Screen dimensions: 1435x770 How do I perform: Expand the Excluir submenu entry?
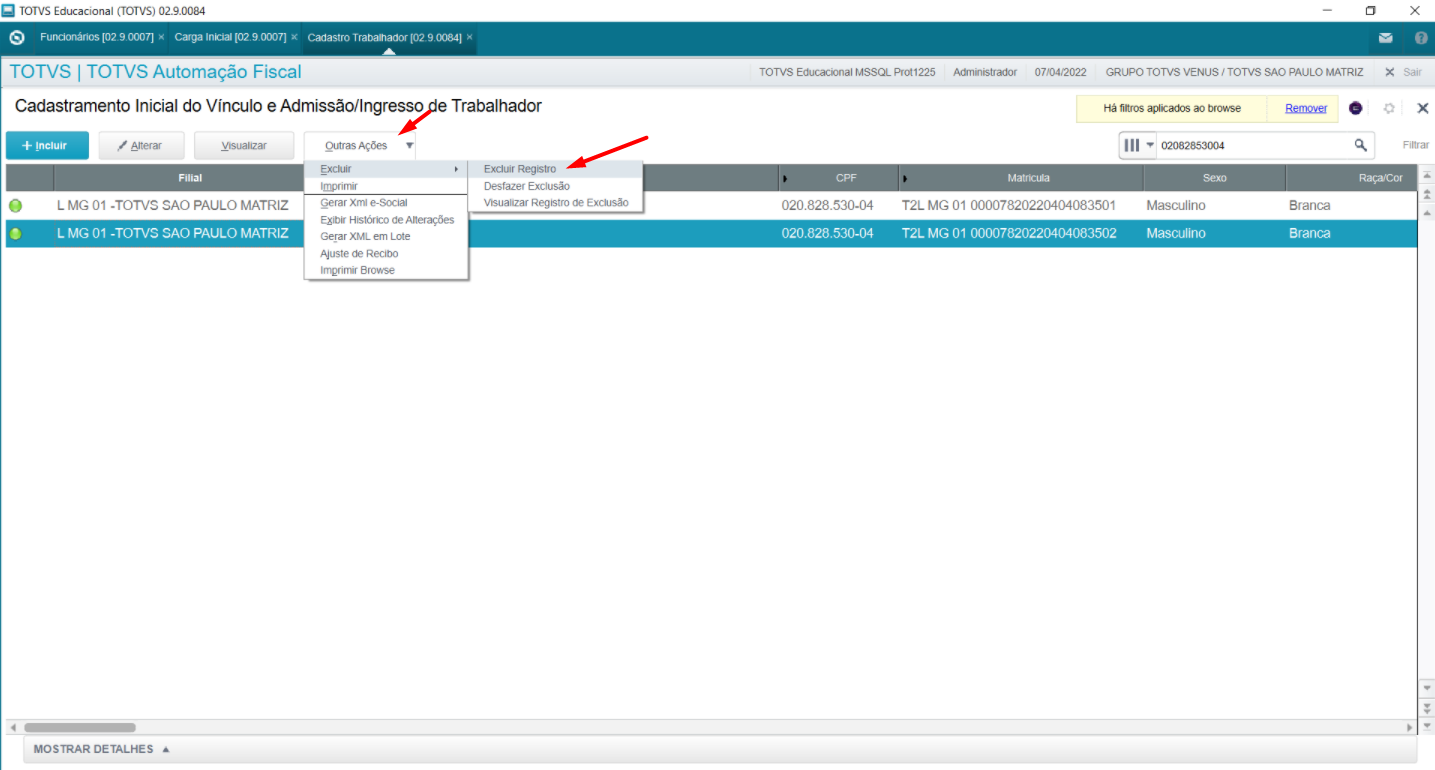click(x=386, y=169)
